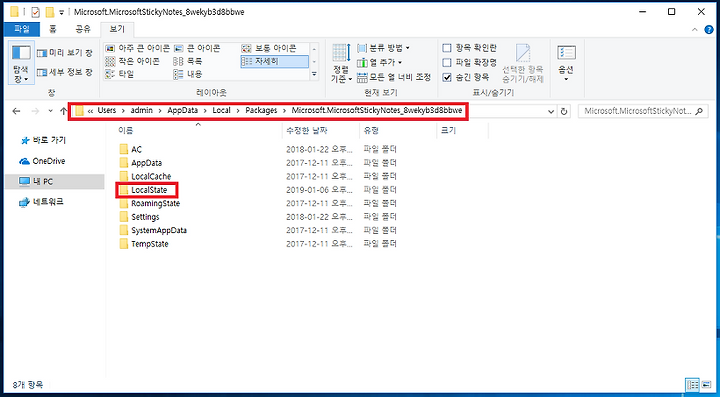Screen dimensions: 720x397
Task: Select OneDrive in navigation pane
Action: coord(42,161)
